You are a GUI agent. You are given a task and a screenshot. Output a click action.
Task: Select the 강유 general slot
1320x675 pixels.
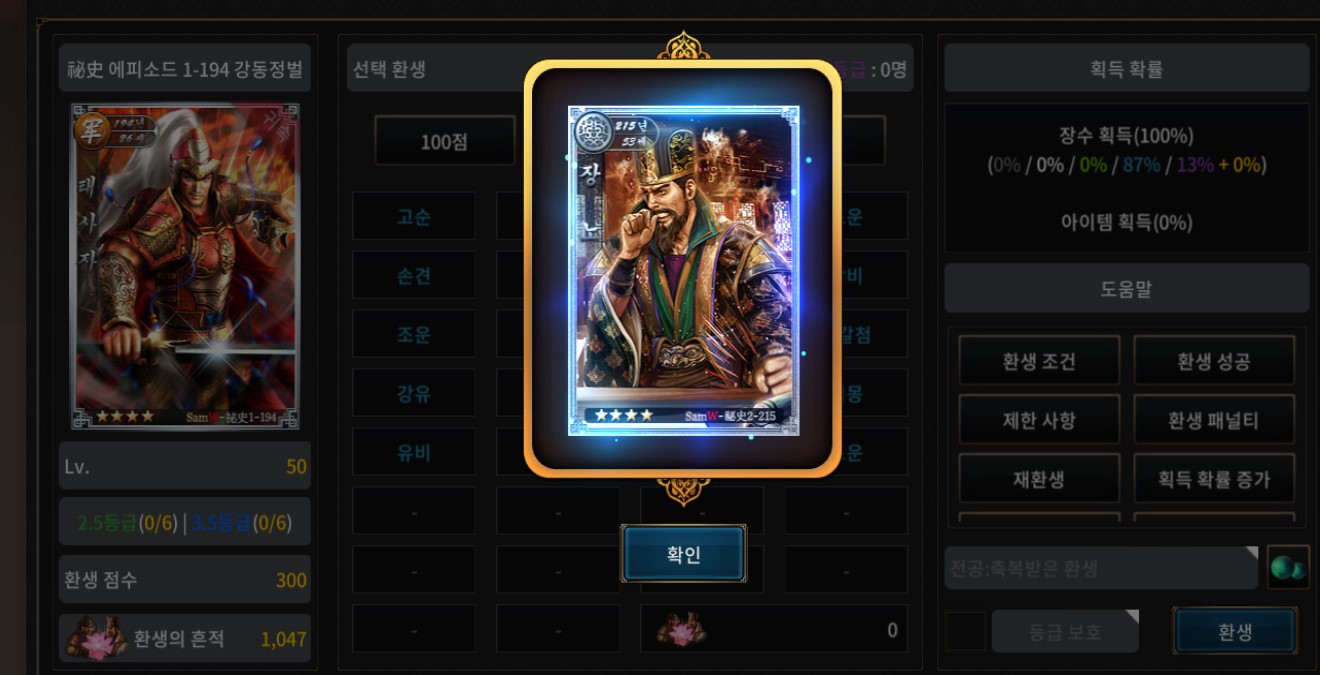414,394
